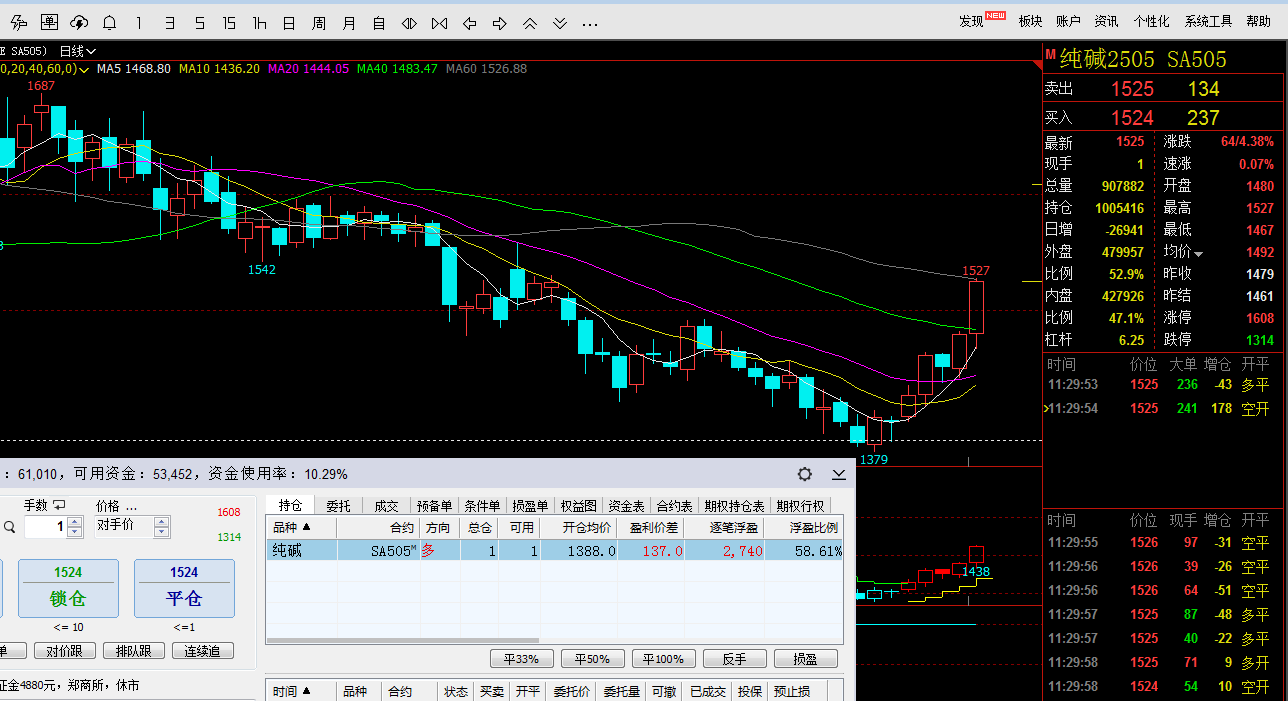The image size is (1288, 701).
Task: Switch to the 损盈单 tab
Action: pos(530,506)
